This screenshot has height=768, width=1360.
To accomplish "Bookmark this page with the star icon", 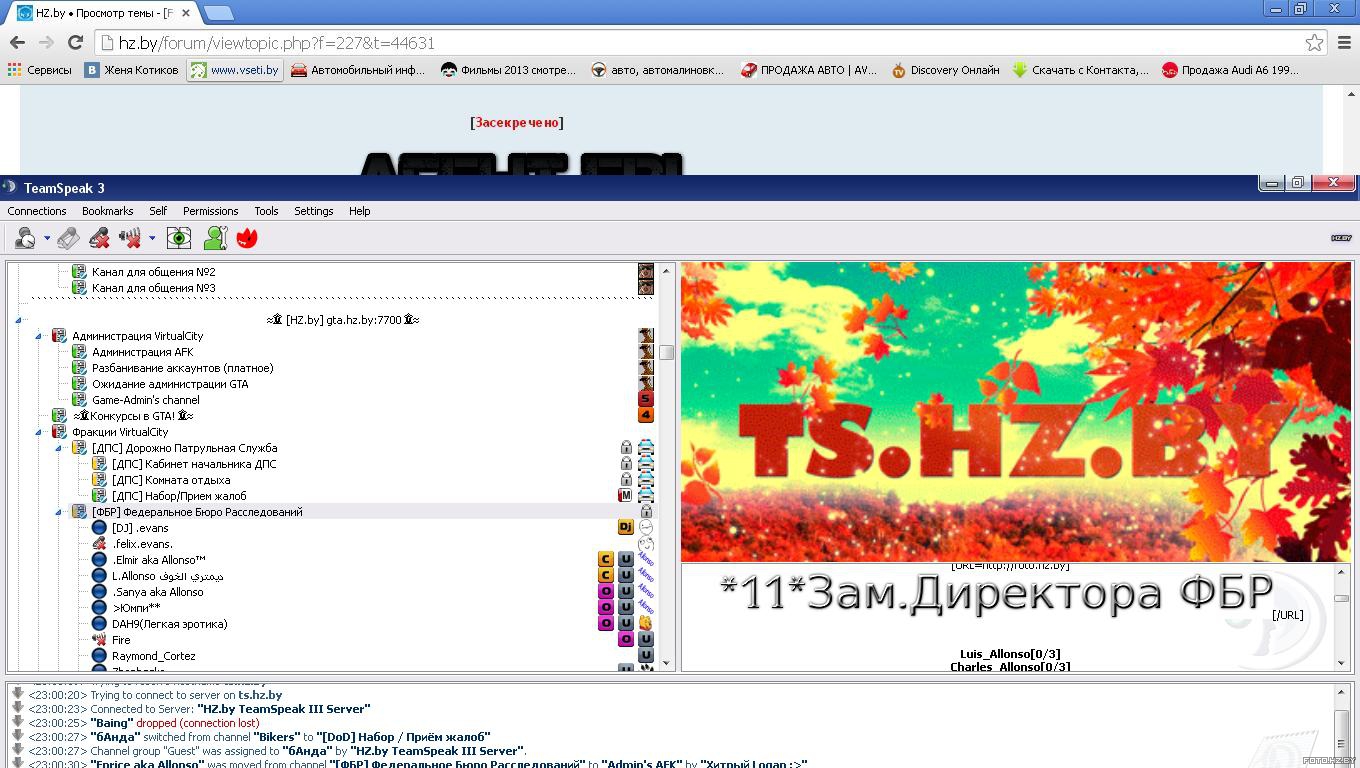I will (x=1314, y=42).
